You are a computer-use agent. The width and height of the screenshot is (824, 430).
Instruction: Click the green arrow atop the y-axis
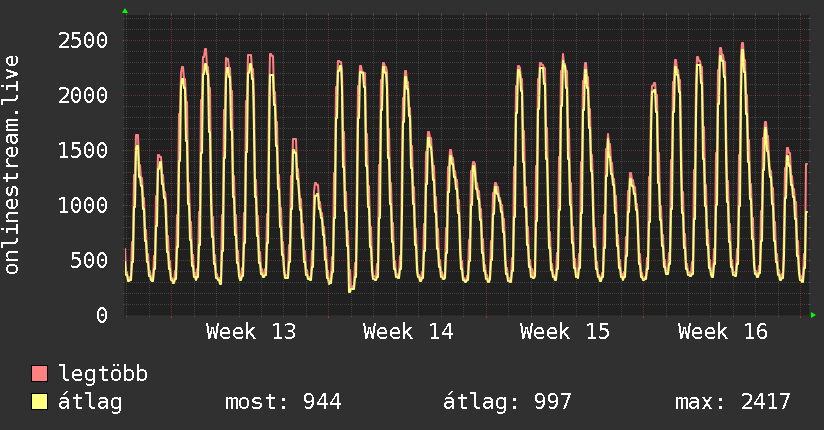pos(125,11)
